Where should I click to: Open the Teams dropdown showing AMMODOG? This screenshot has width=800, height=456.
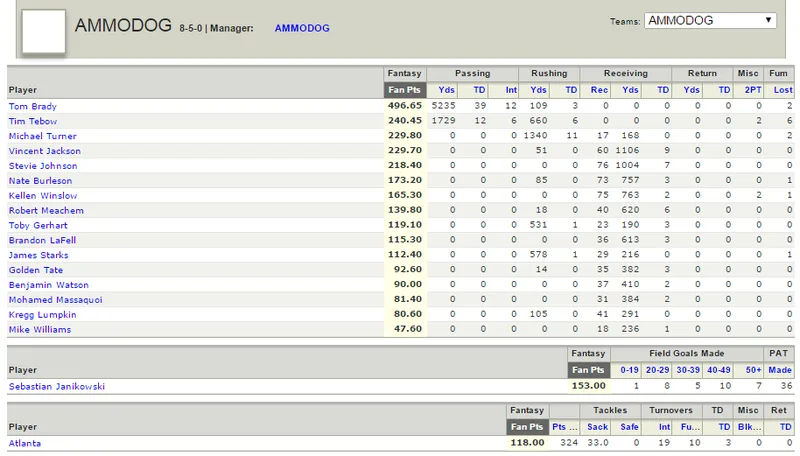click(710, 20)
